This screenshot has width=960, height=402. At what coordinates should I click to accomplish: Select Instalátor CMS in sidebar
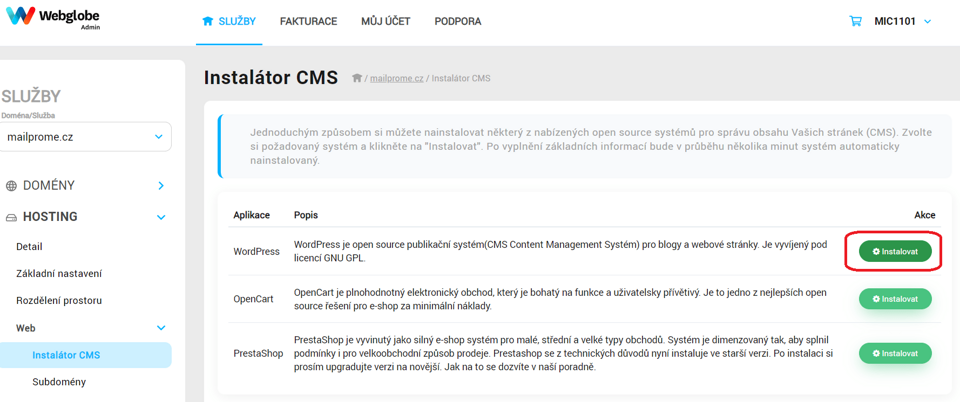(x=86, y=355)
